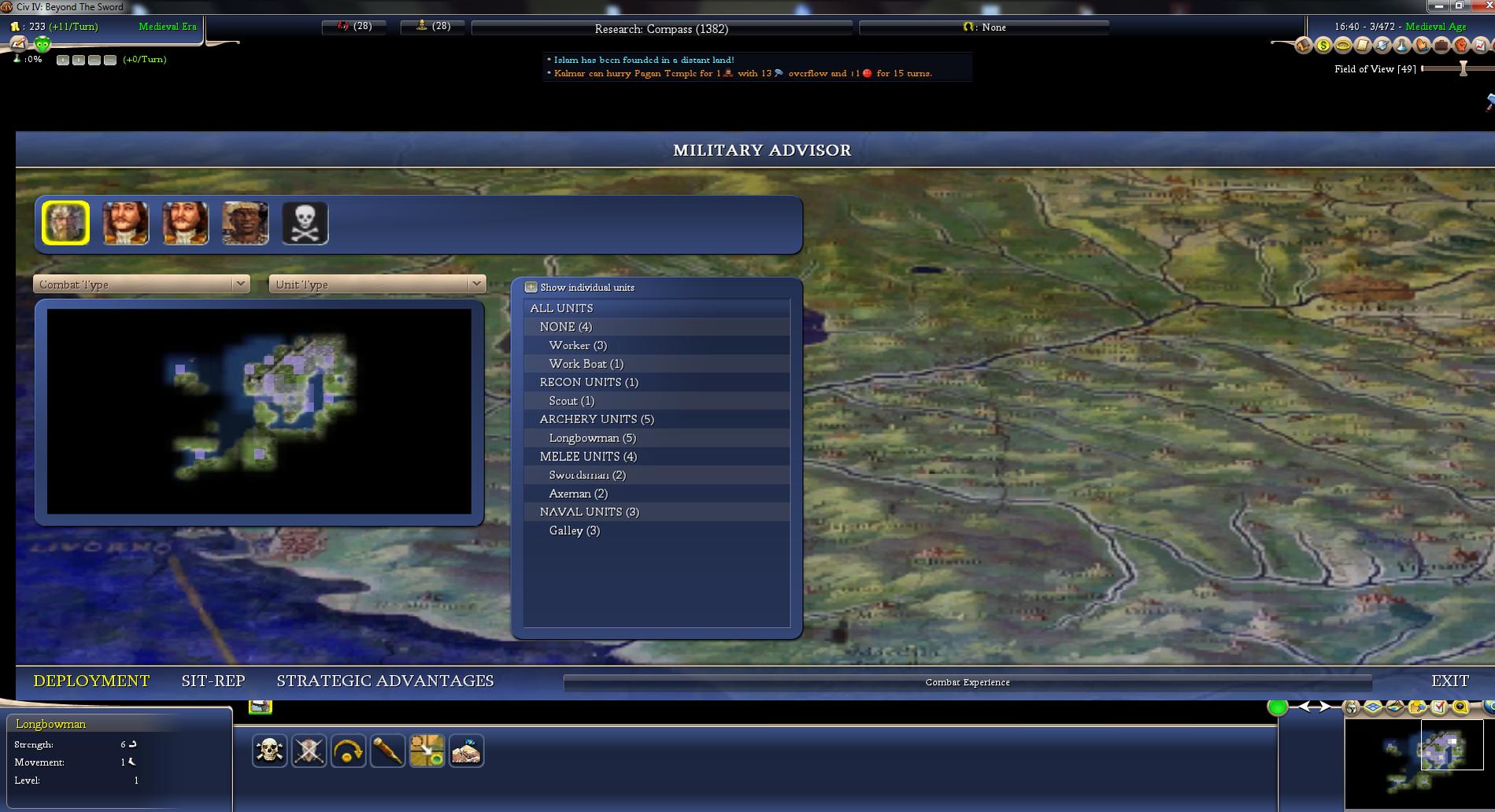Select the second leader portrait
The image size is (1495, 812).
point(126,223)
